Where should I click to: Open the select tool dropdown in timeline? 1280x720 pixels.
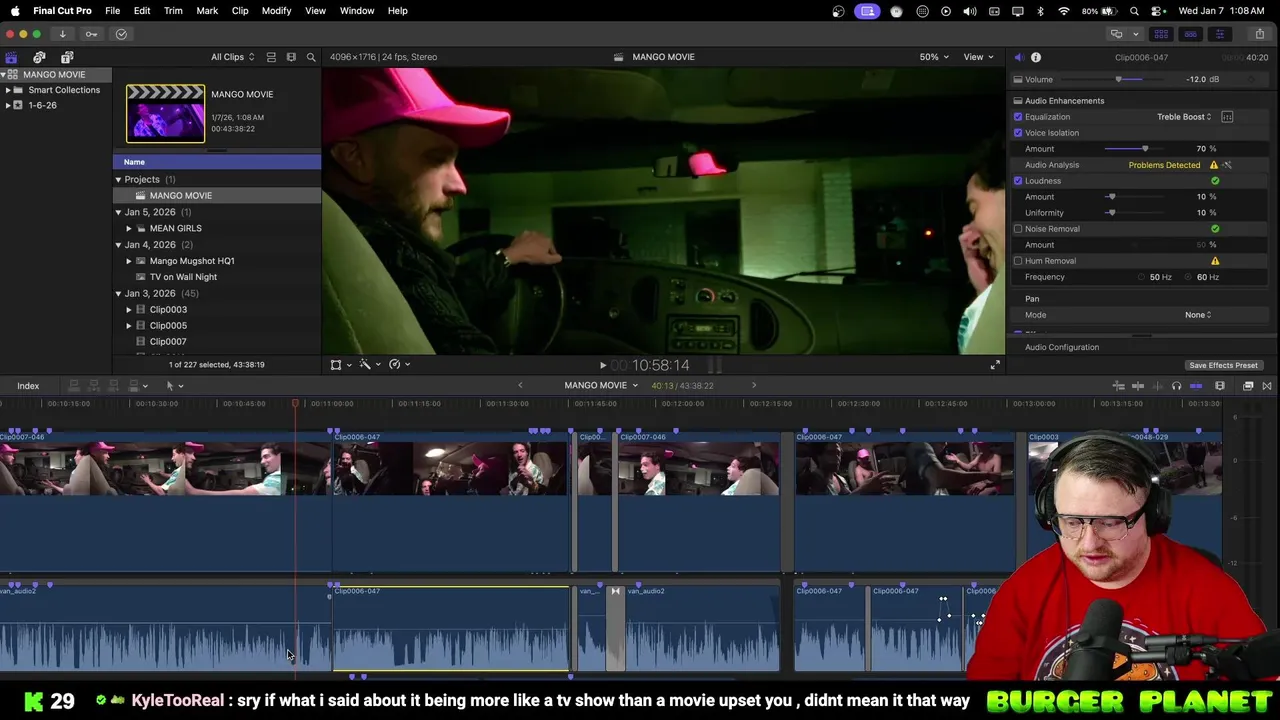pos(174,386)
